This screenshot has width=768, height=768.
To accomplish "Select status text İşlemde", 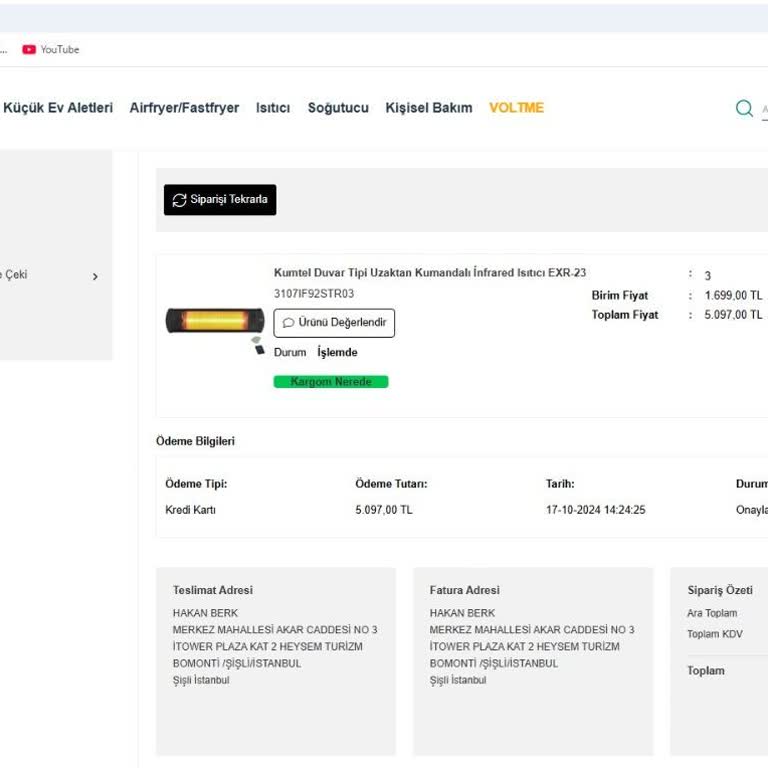I will point(337,352).
